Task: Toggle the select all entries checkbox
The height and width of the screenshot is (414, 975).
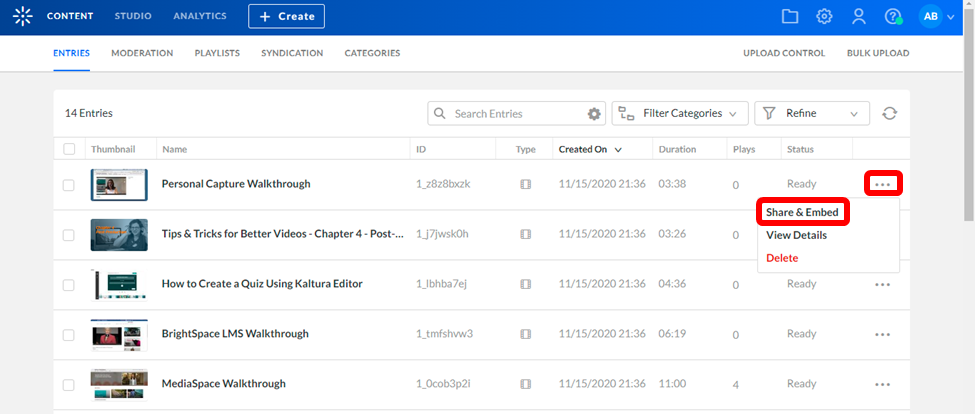Action: pos(69,149)
